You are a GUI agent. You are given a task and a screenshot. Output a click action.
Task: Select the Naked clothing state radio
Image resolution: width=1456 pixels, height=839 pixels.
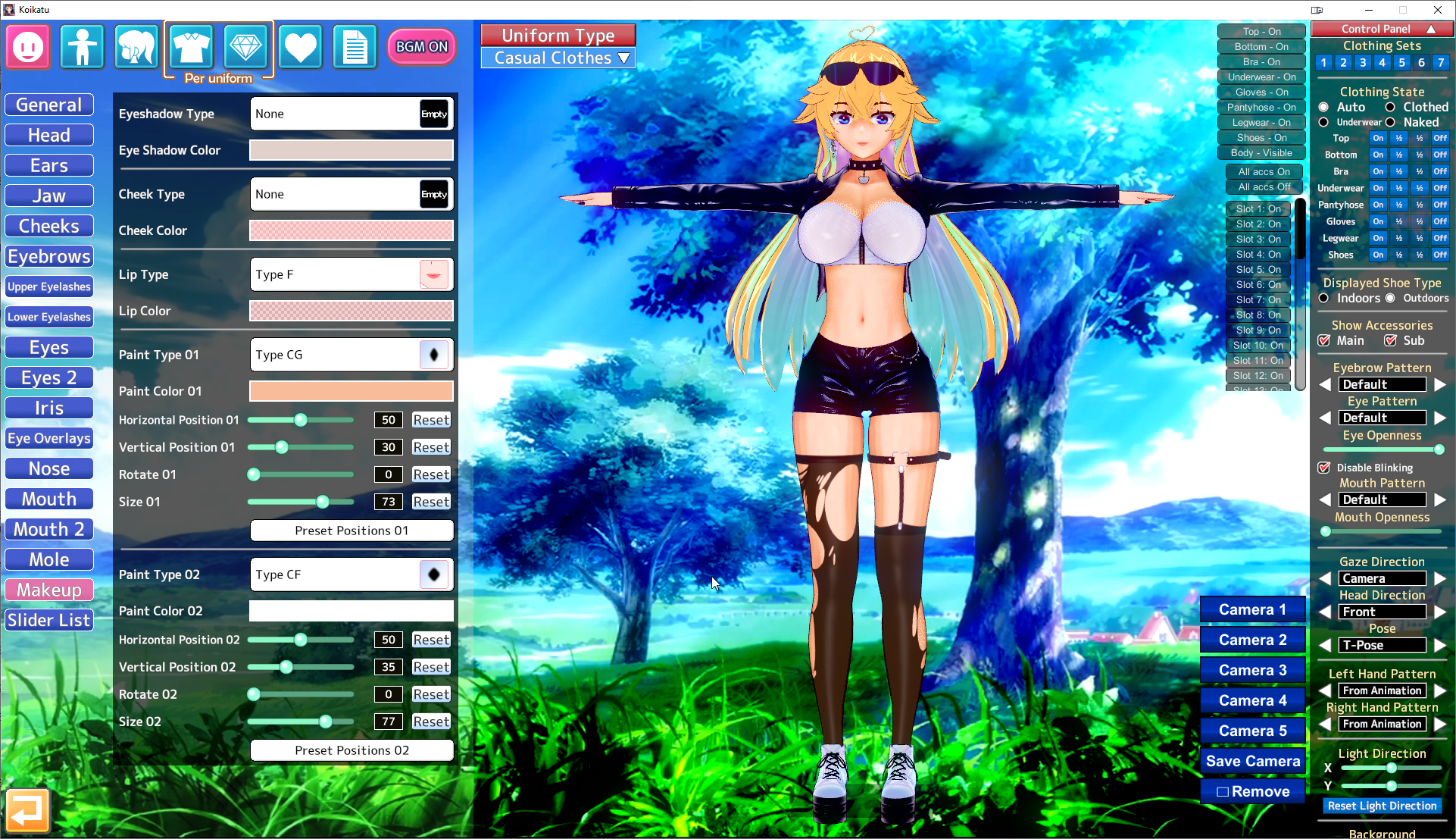1390,122
